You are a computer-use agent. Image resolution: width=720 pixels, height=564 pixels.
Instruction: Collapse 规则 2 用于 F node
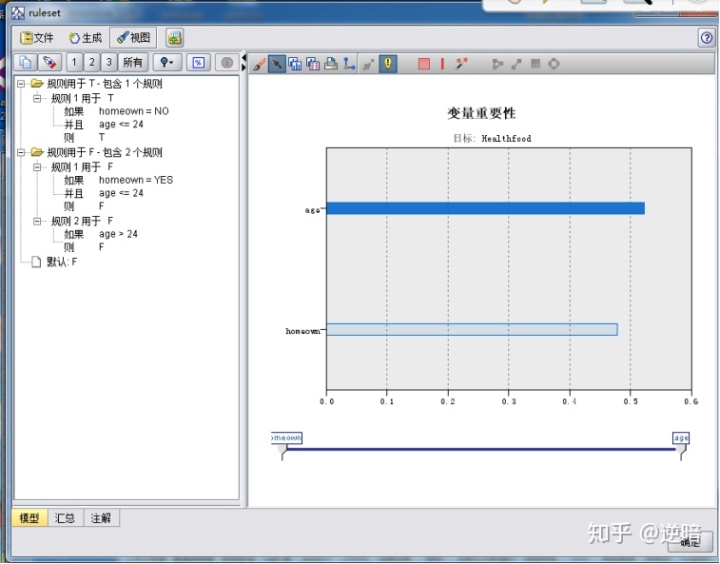tap(37, 221)
